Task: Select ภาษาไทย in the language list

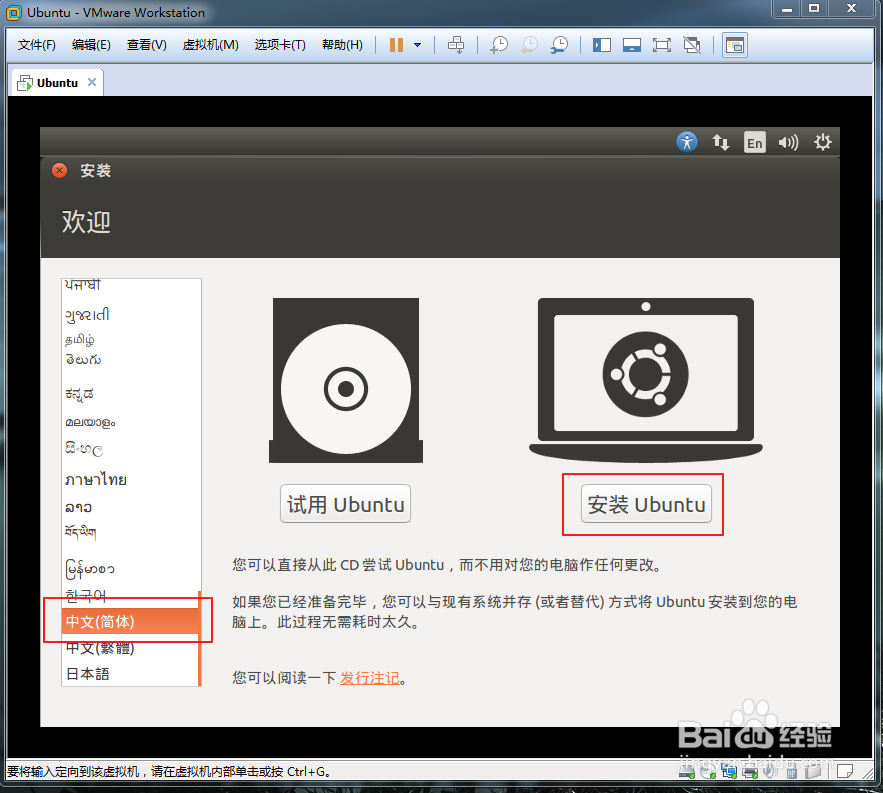Action: [131, 479]
